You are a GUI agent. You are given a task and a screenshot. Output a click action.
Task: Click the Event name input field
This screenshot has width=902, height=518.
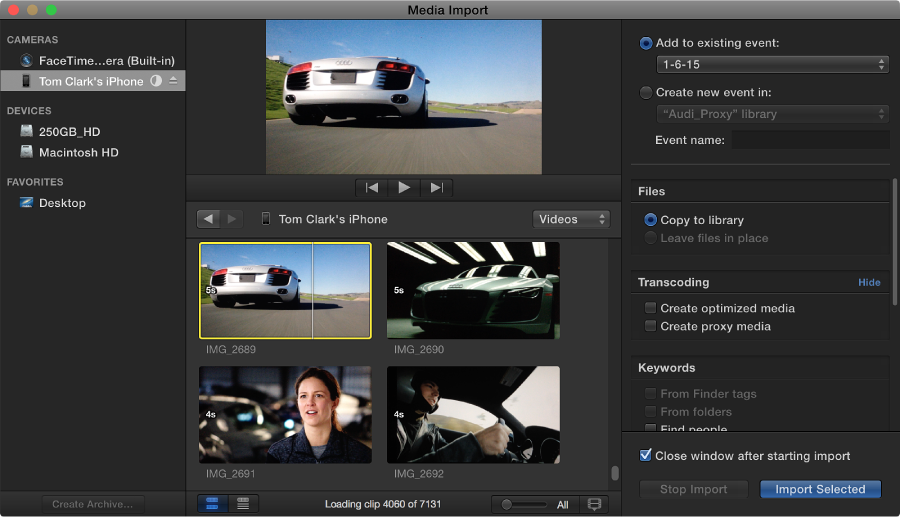point(811,140)
